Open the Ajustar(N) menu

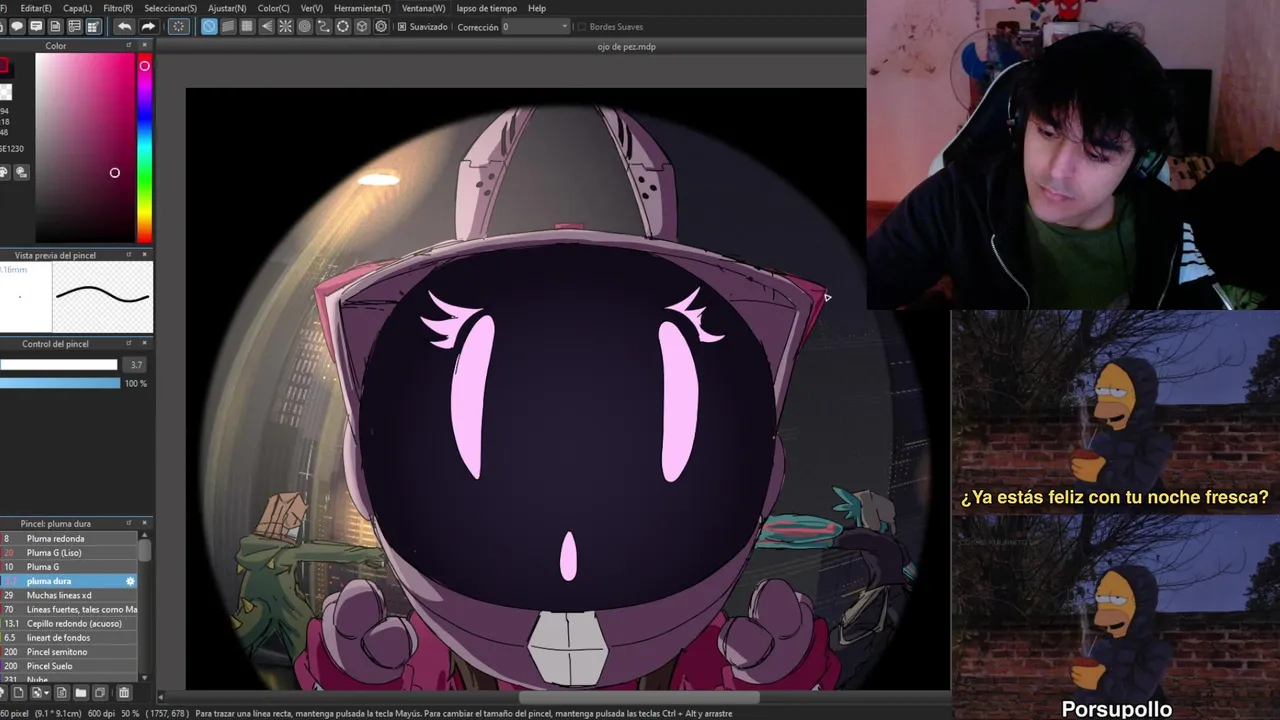point(227,8)
